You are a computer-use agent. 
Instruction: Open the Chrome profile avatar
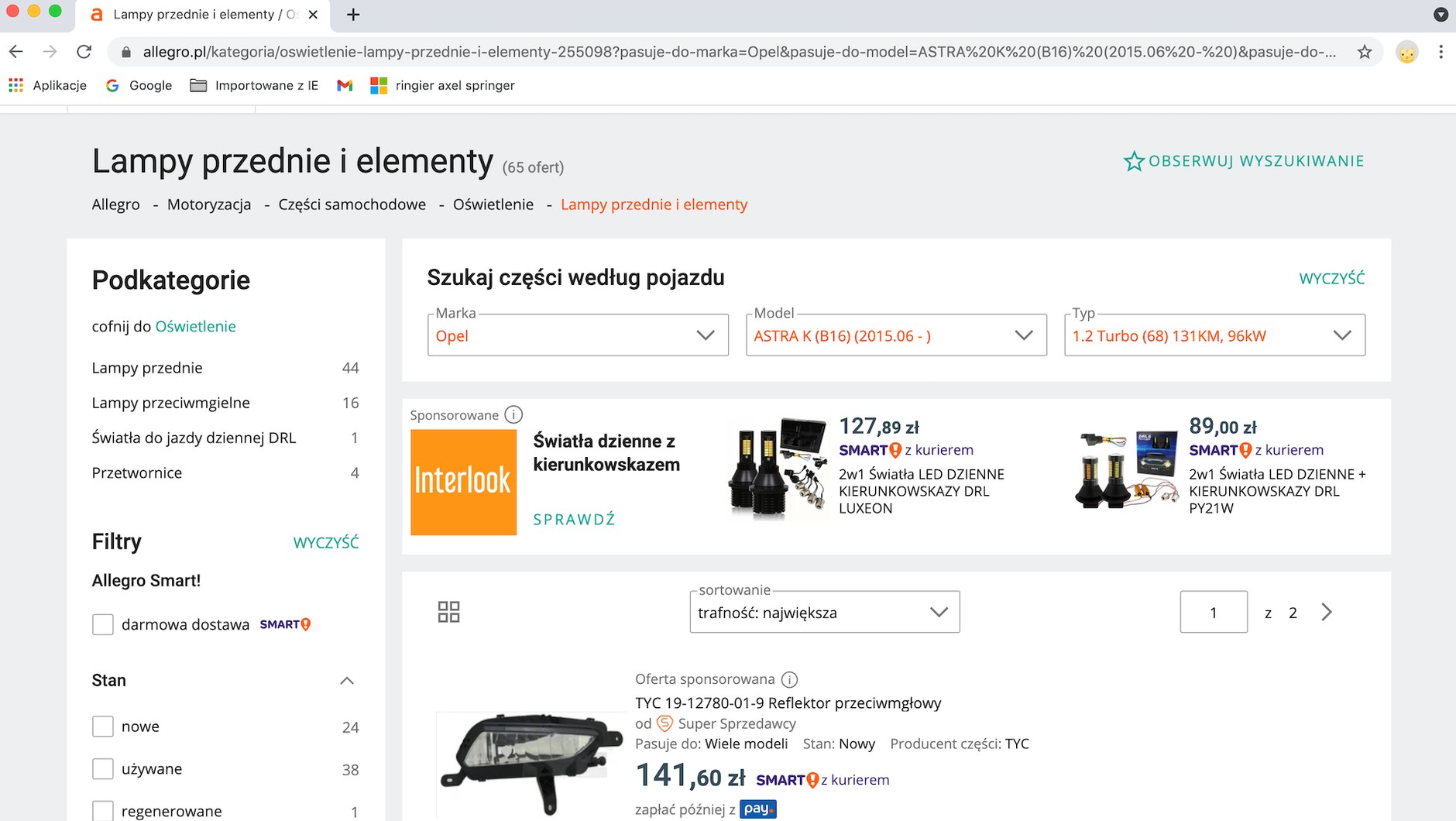point(1407,53)
